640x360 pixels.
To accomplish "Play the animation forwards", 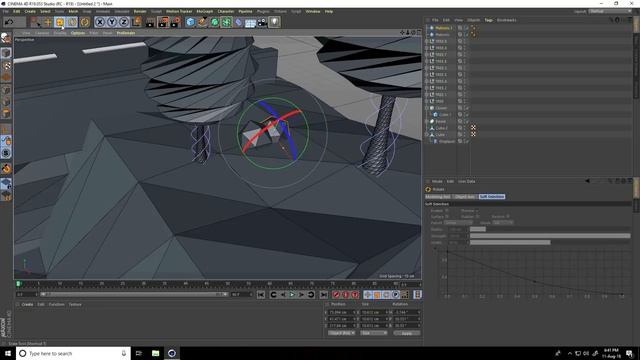I will 292,295.
